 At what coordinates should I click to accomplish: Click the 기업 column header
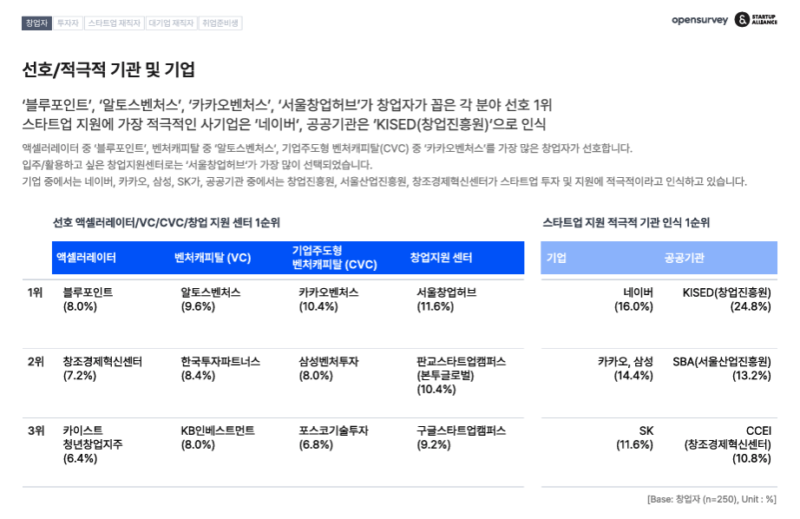556,257
